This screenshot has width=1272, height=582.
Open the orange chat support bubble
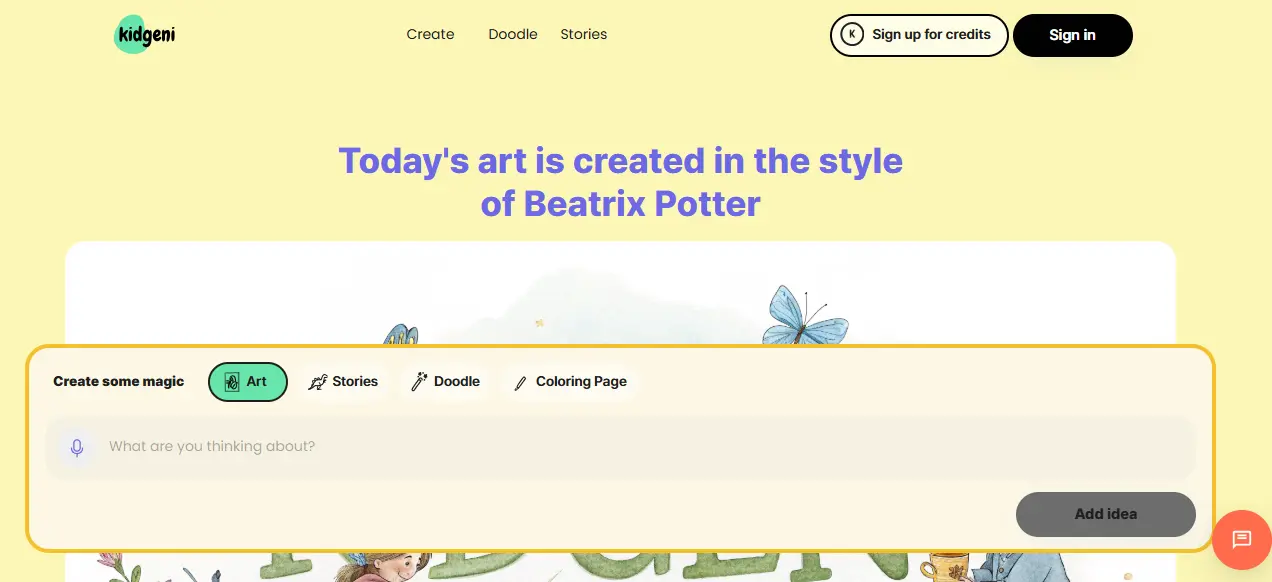pyautogui.click(x=1241, y=539)
